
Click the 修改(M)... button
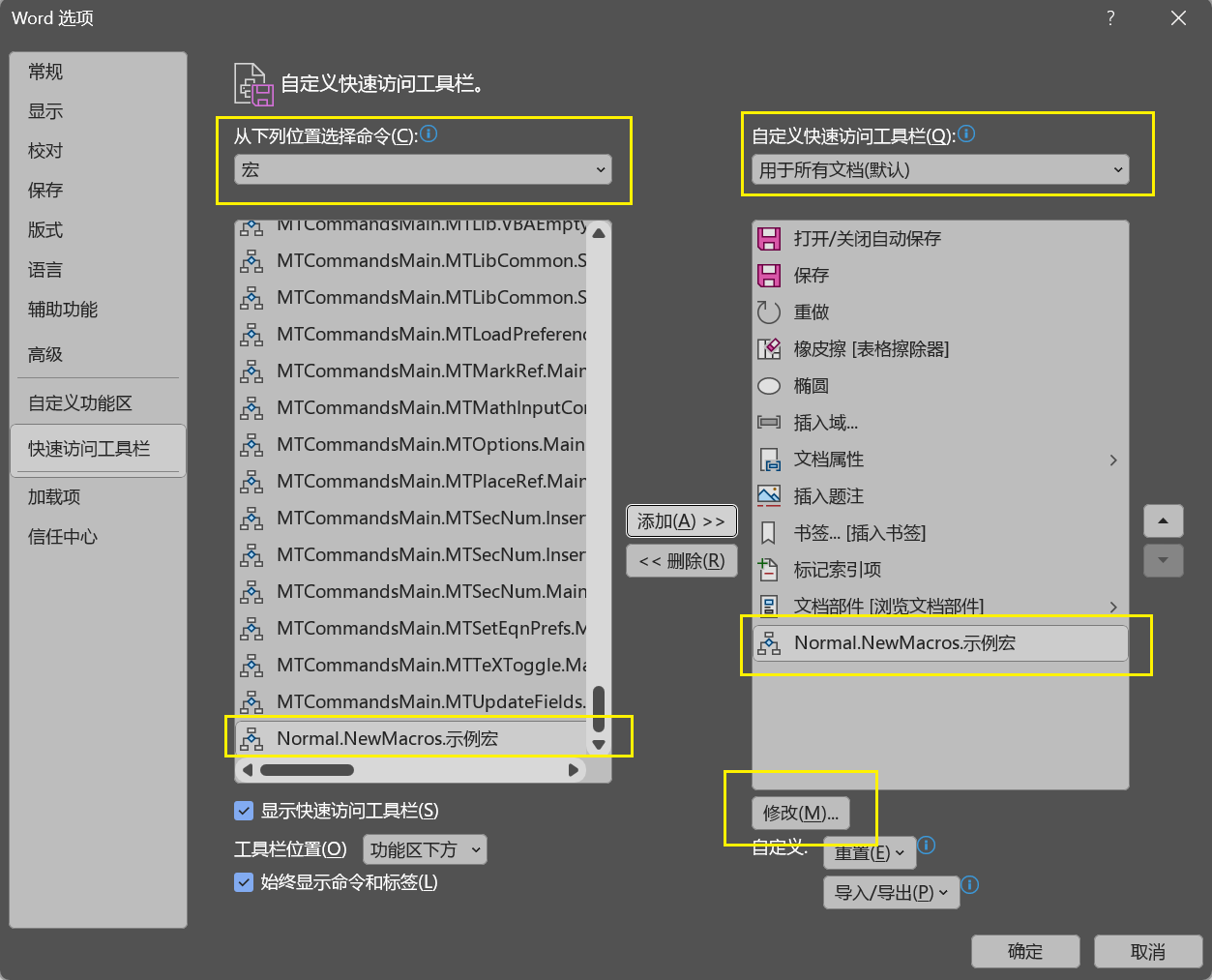(x=801, y=814)
